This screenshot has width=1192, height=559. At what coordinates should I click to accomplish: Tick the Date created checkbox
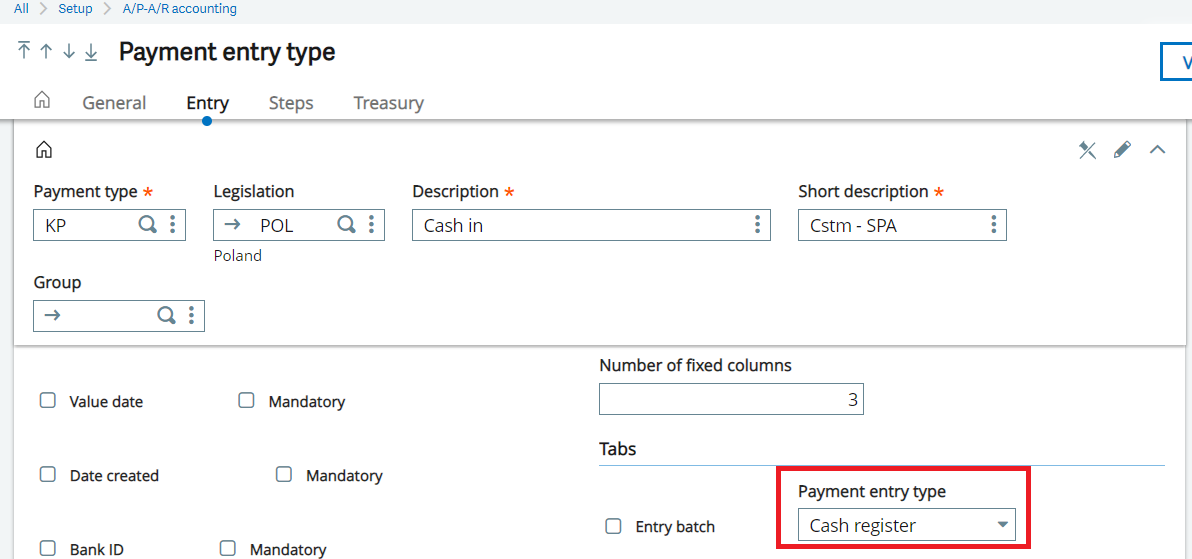tap(47, 475)
